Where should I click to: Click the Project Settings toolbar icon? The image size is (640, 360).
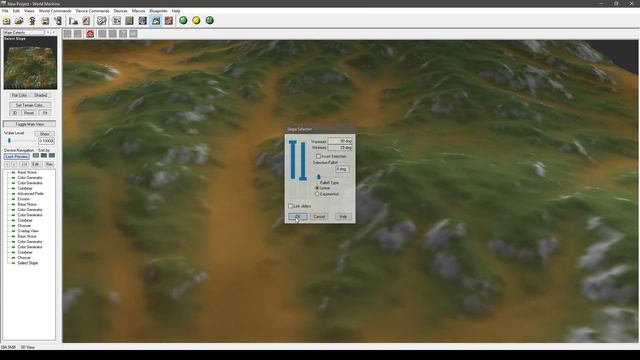[86, 21]
